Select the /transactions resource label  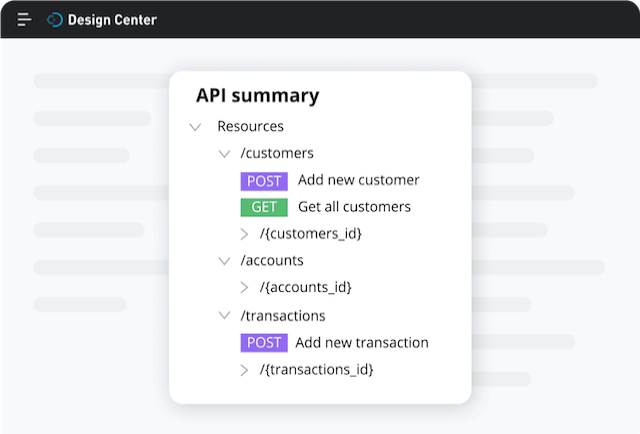(x=283, y=316)
